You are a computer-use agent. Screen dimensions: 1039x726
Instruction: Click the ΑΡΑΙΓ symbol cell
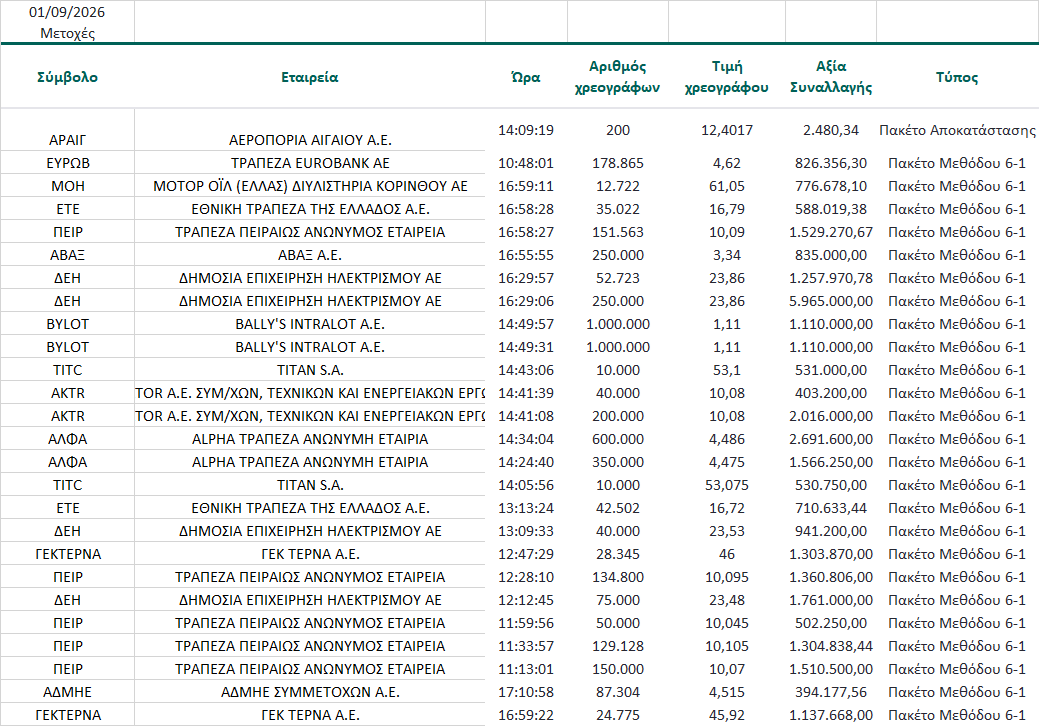67,140
